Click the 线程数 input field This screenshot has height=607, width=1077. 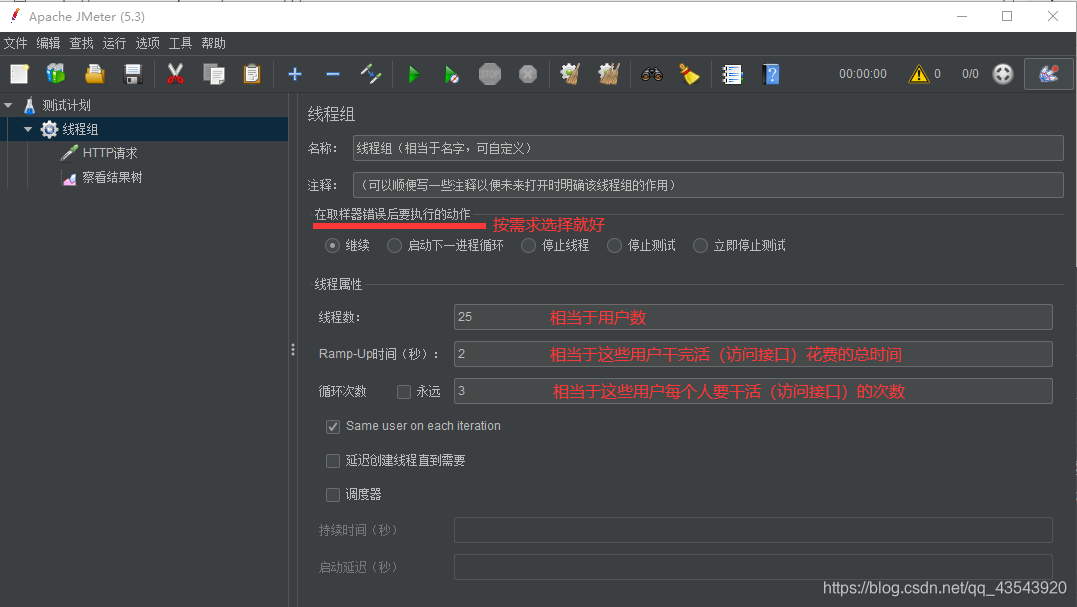point(753,317)
